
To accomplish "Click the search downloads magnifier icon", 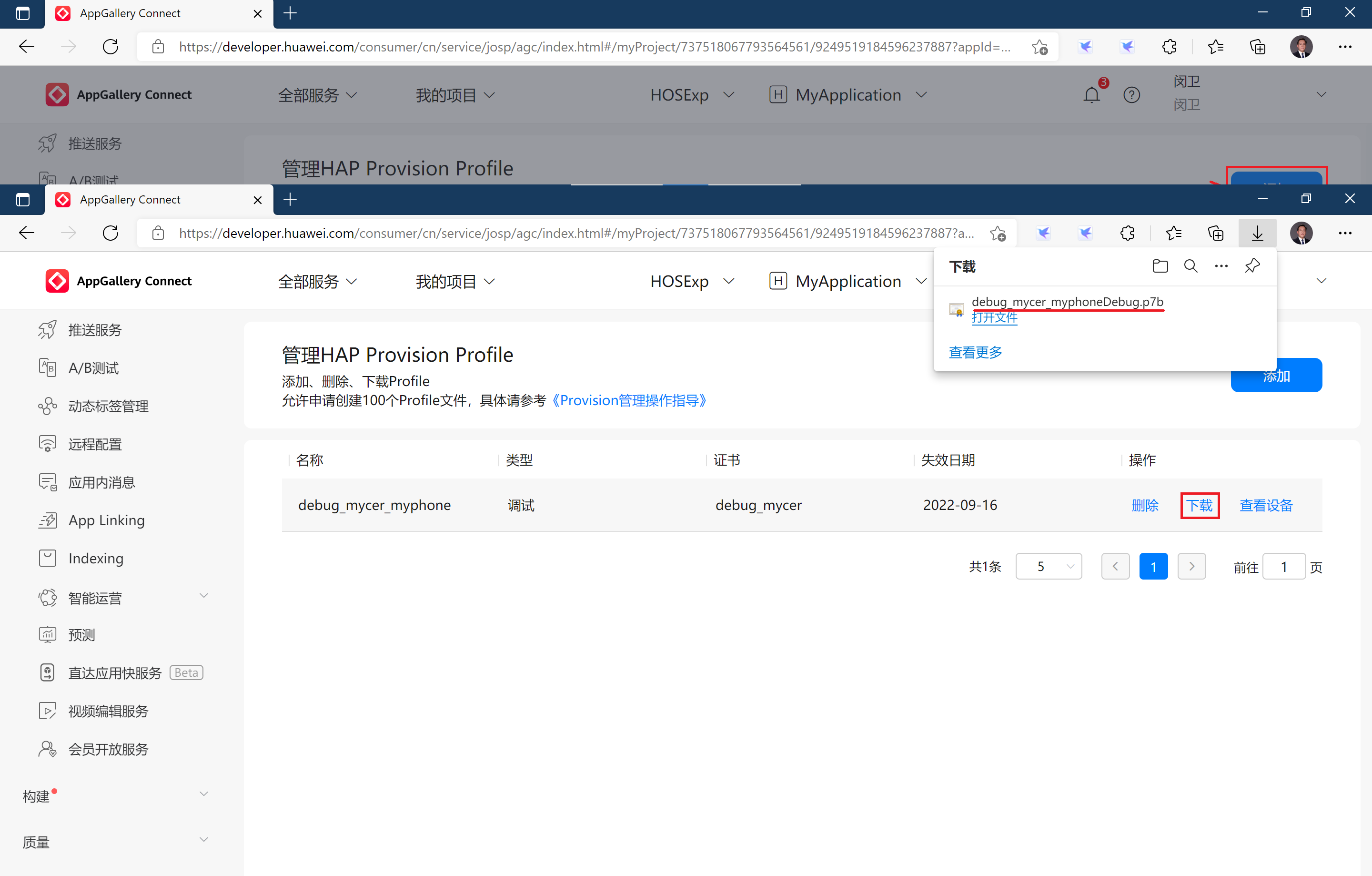I will 1191,266.
